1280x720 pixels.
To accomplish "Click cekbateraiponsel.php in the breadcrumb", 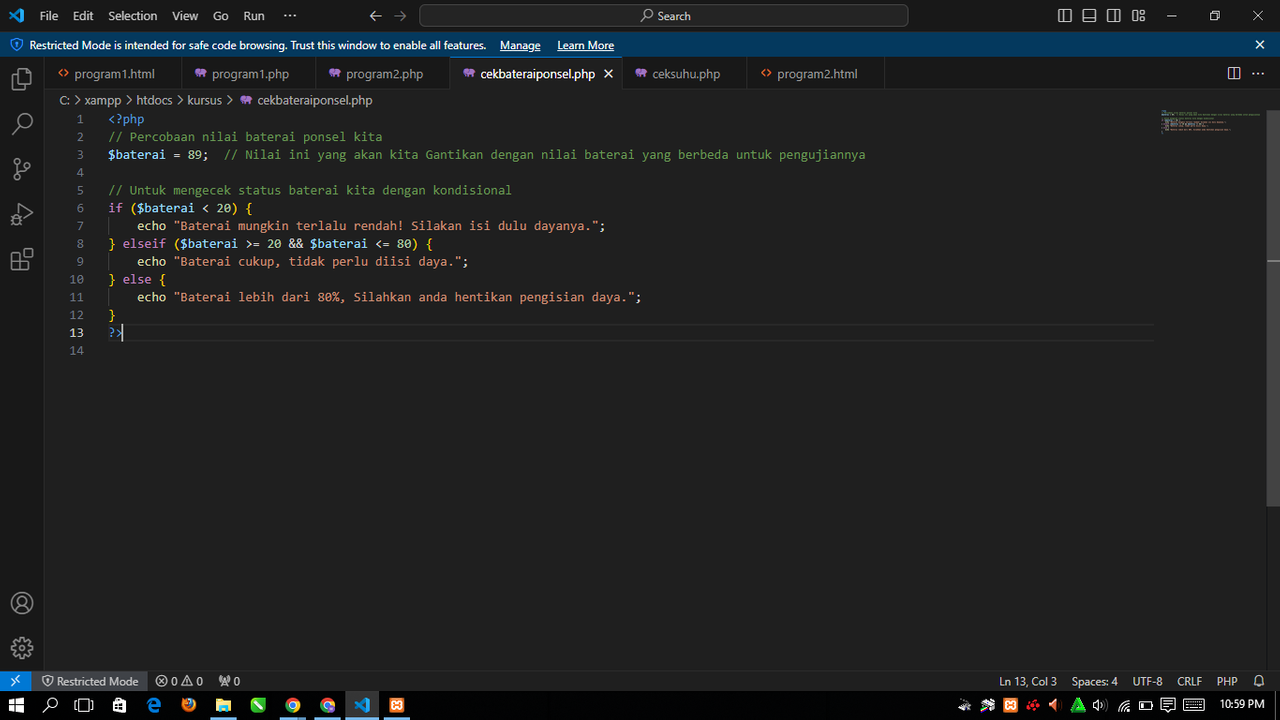I will (x=314, y=100).
